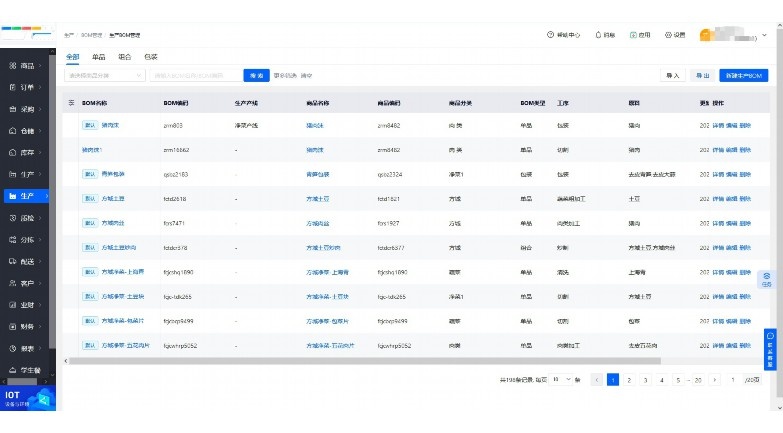The height and width of the screenshot is (433, 783).
Task: Open the 设置 settings gear icon
Action: point(668,35)
